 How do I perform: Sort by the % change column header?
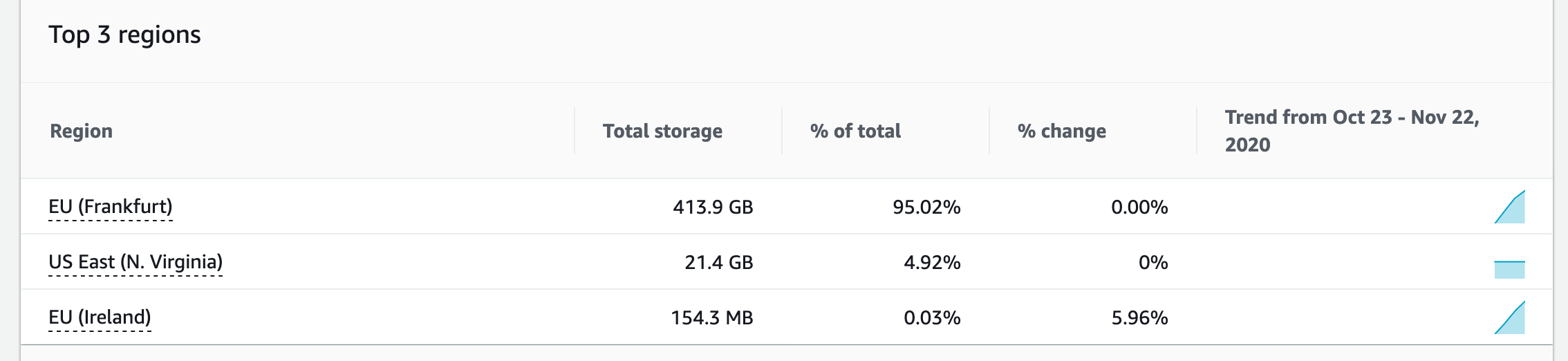pyautogui.click(x=1061, y=131)
